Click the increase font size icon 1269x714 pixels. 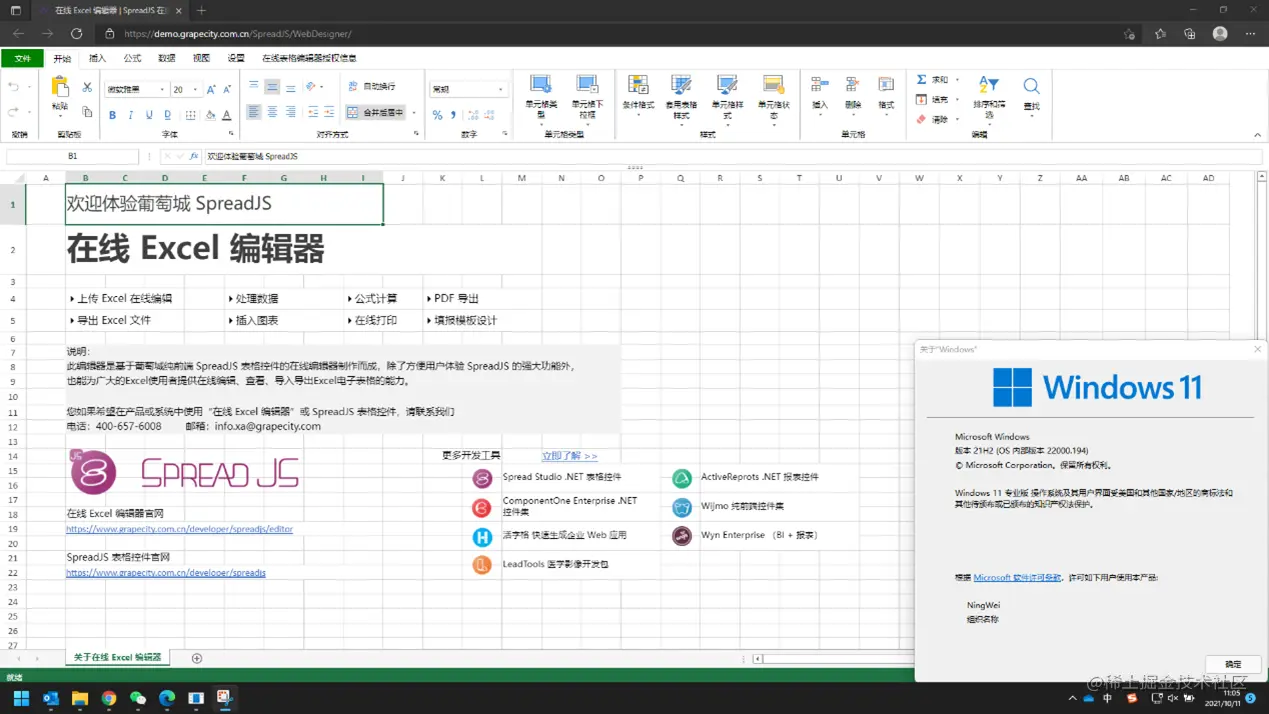[210, 89]
